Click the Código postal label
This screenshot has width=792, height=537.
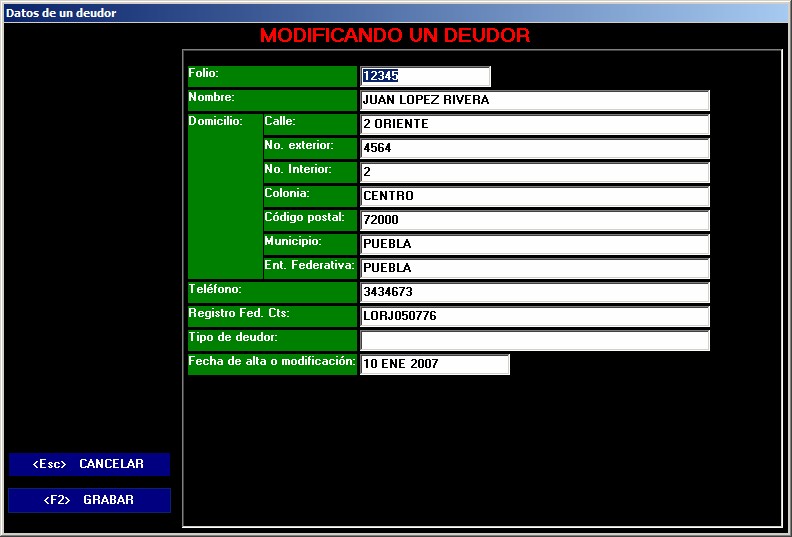310,220
